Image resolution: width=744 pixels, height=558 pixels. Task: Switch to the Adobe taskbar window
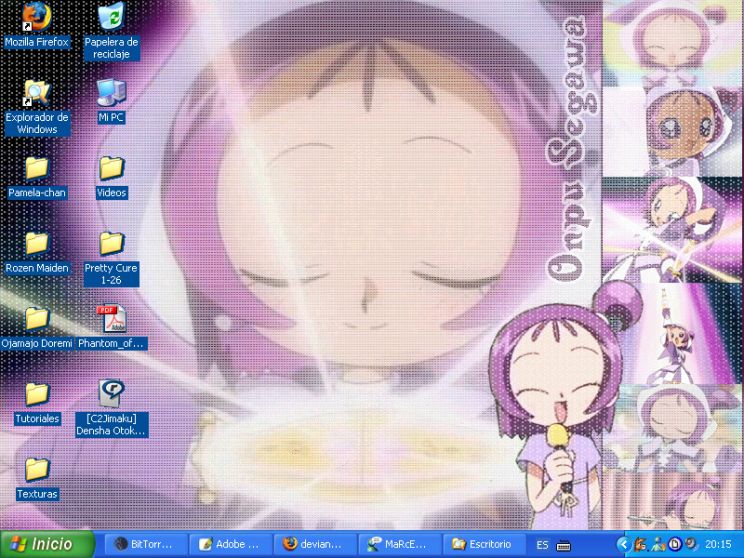pos(230,544)
